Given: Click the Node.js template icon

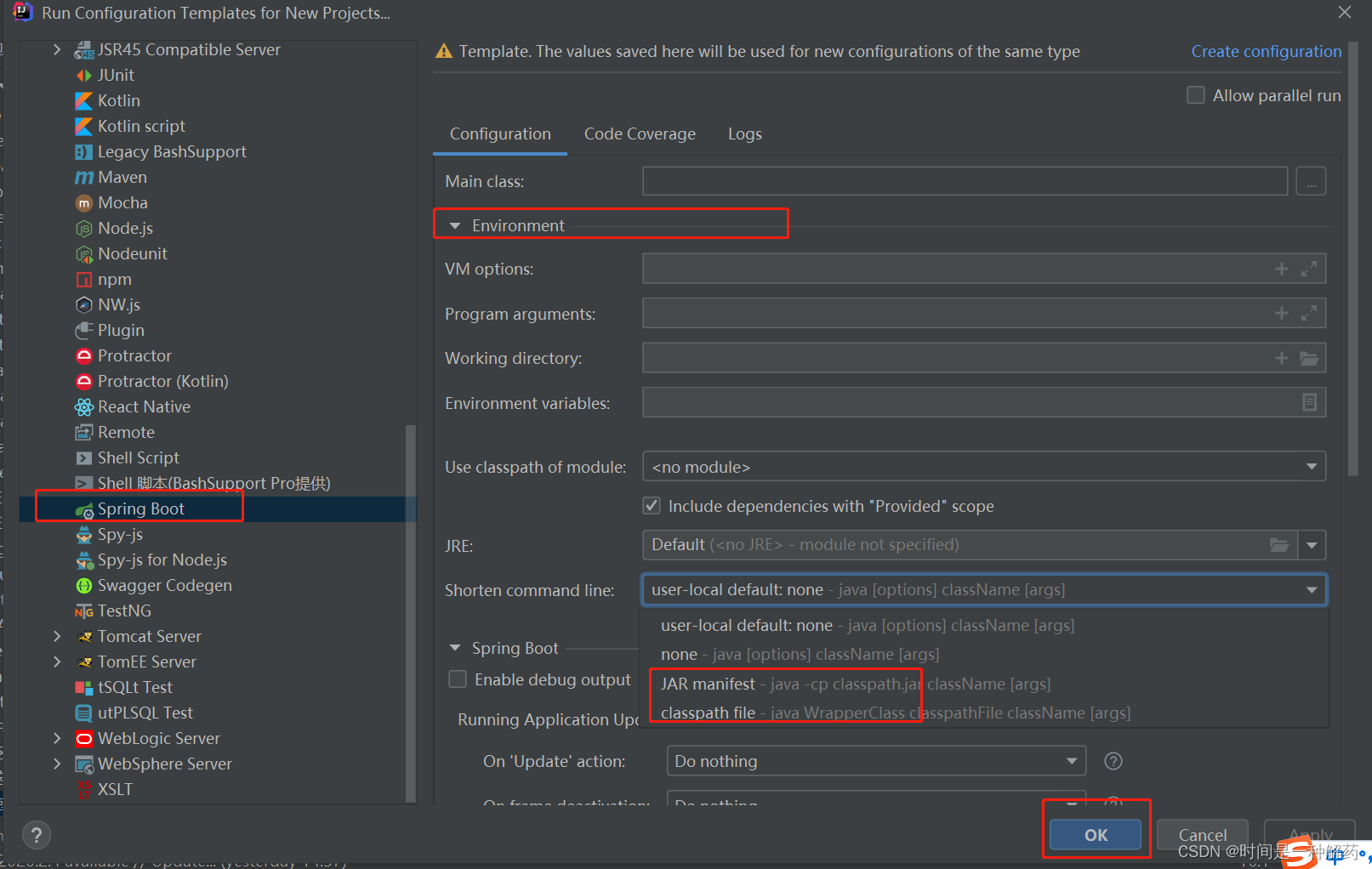Looking at the screenshot, I should point(84,228).
